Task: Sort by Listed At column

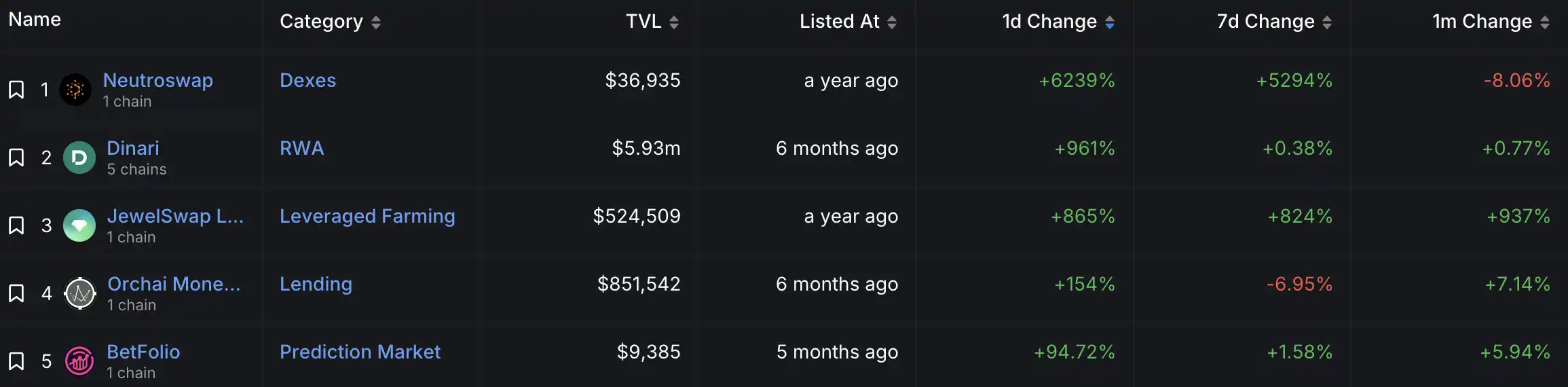Action: (891, 22)
